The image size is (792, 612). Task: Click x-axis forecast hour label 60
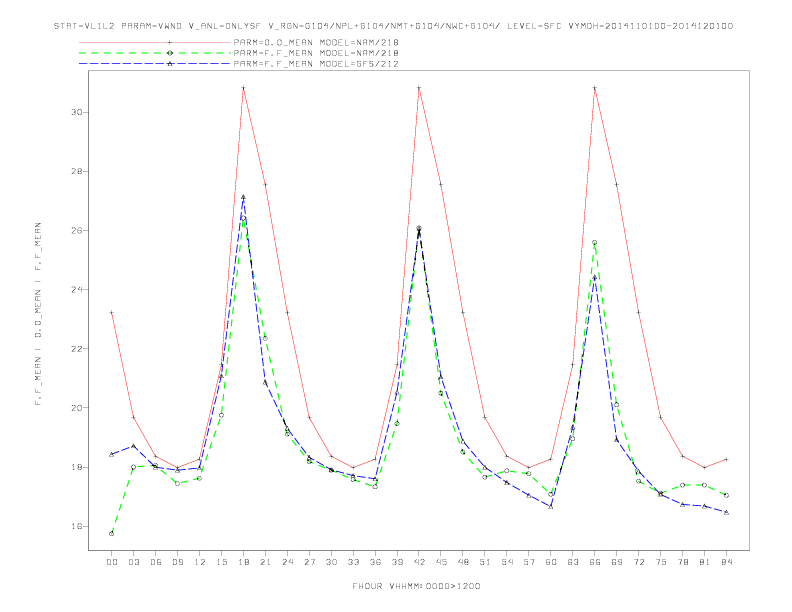tap(551, 562)
